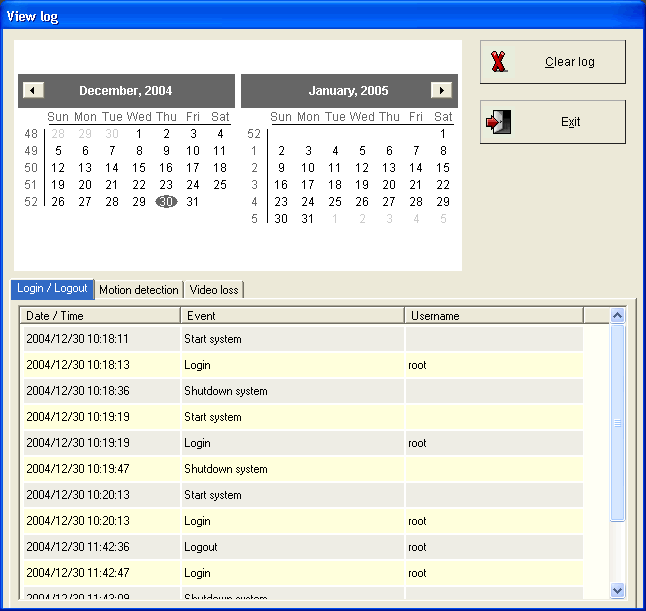
Task: Advance to next month with right arrow
Action: click(441, 91)
